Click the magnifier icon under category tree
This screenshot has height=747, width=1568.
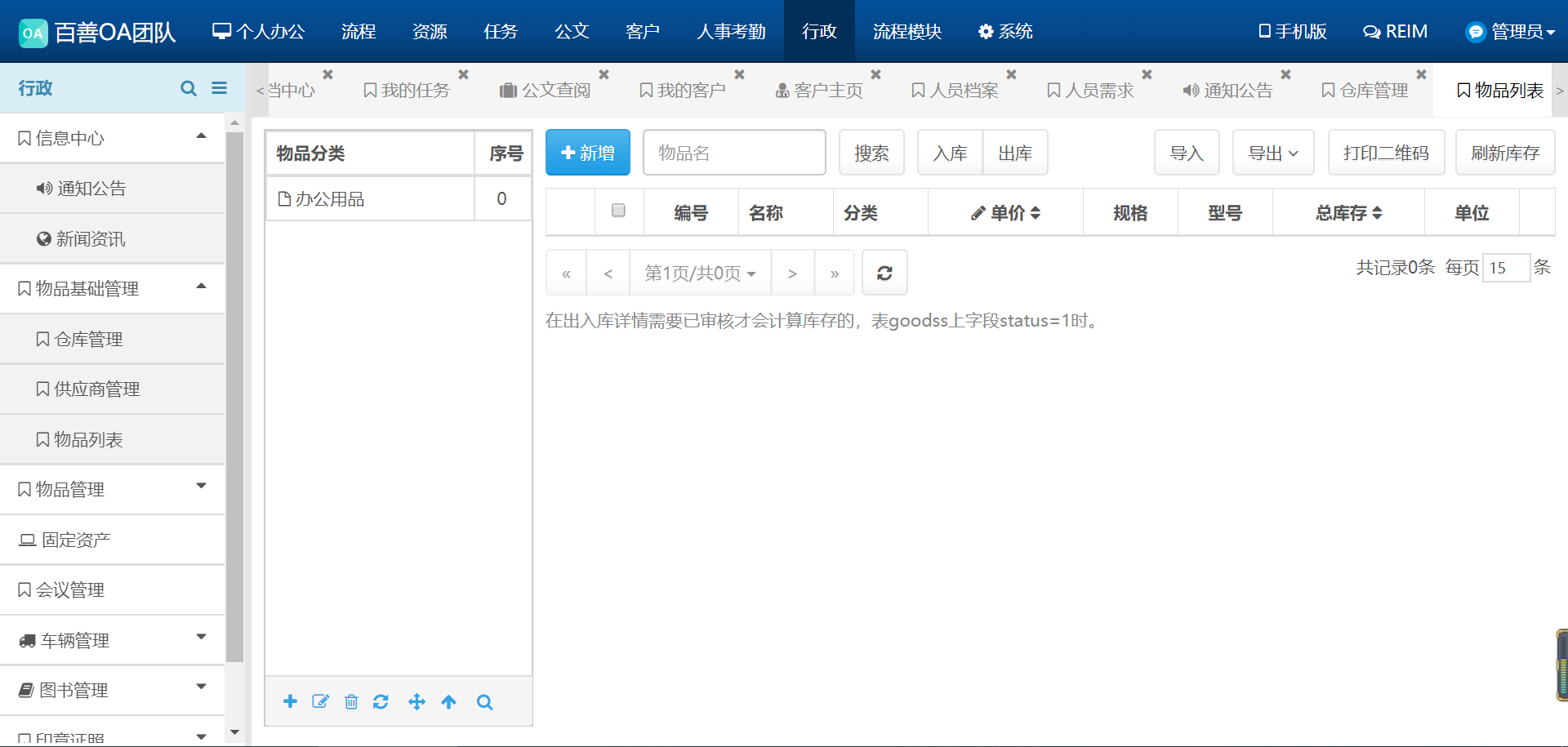click(484, 702)
